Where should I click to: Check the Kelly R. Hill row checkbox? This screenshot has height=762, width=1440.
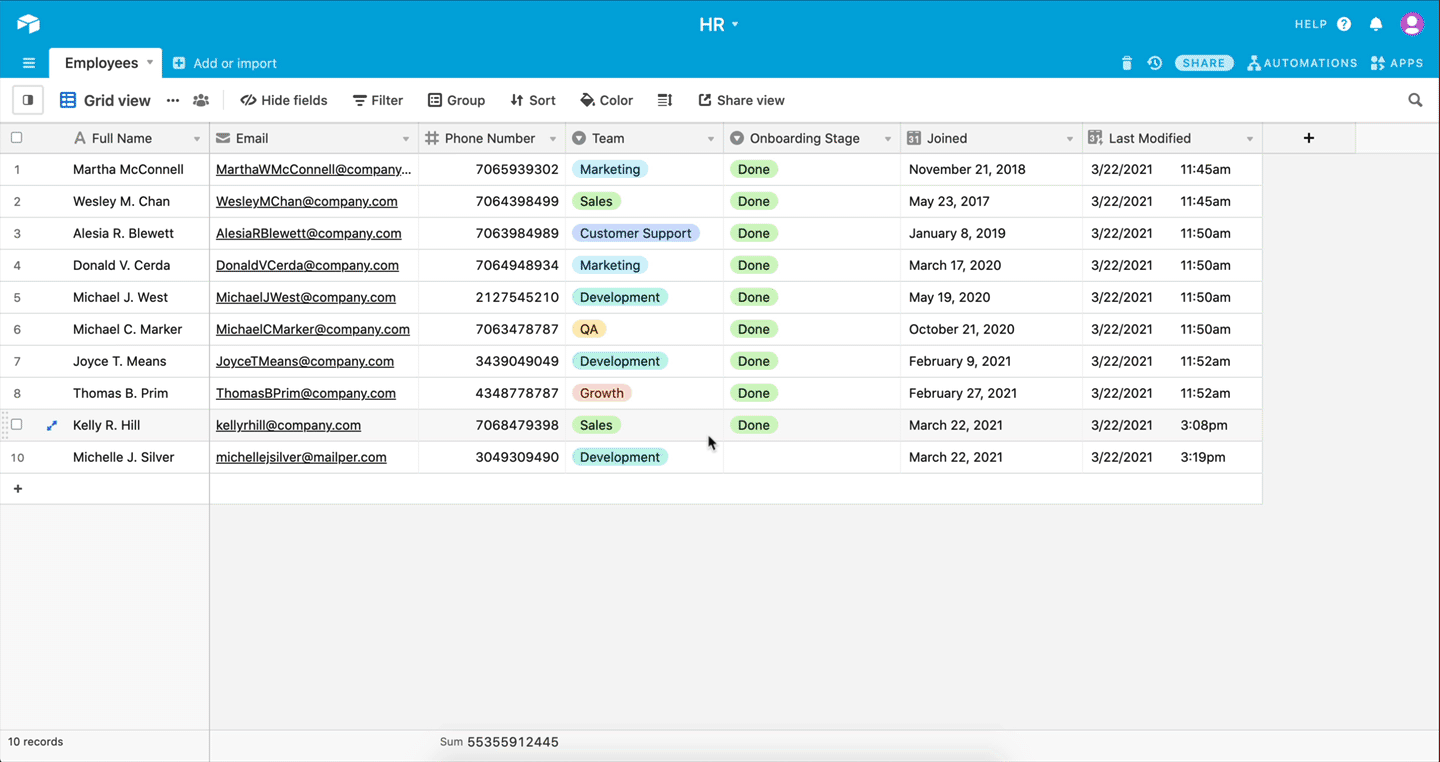tap(16, 425)
